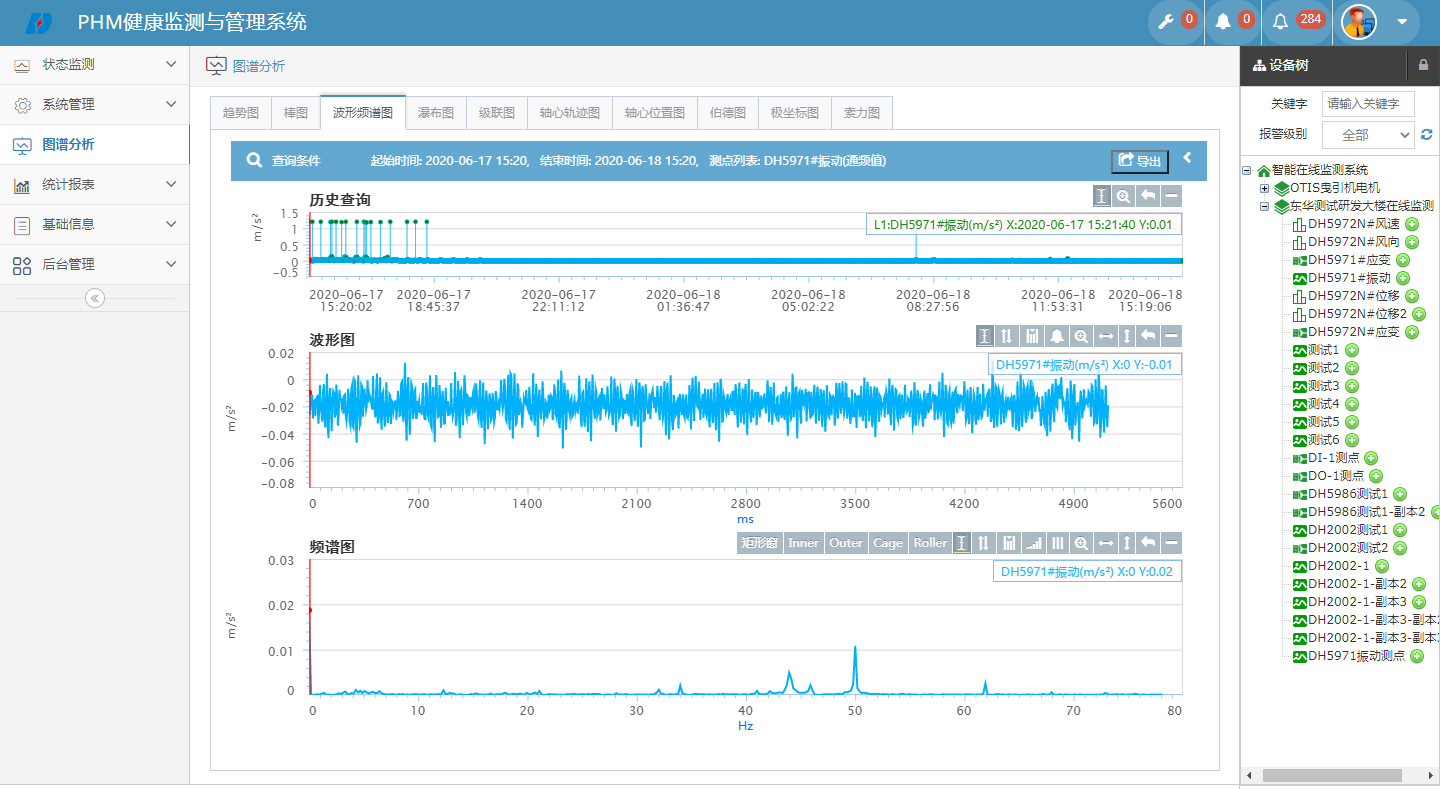1440x789 pixels.
Task: Open the bell notifications showing 284
Action: click(x=1298, y=22)
